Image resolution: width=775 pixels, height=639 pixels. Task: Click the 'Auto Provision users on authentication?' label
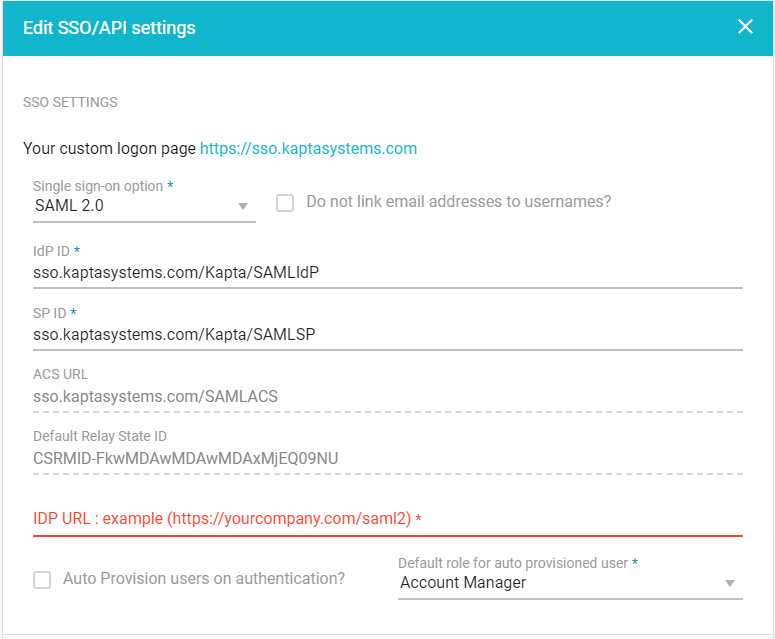(x=204, y=579)
